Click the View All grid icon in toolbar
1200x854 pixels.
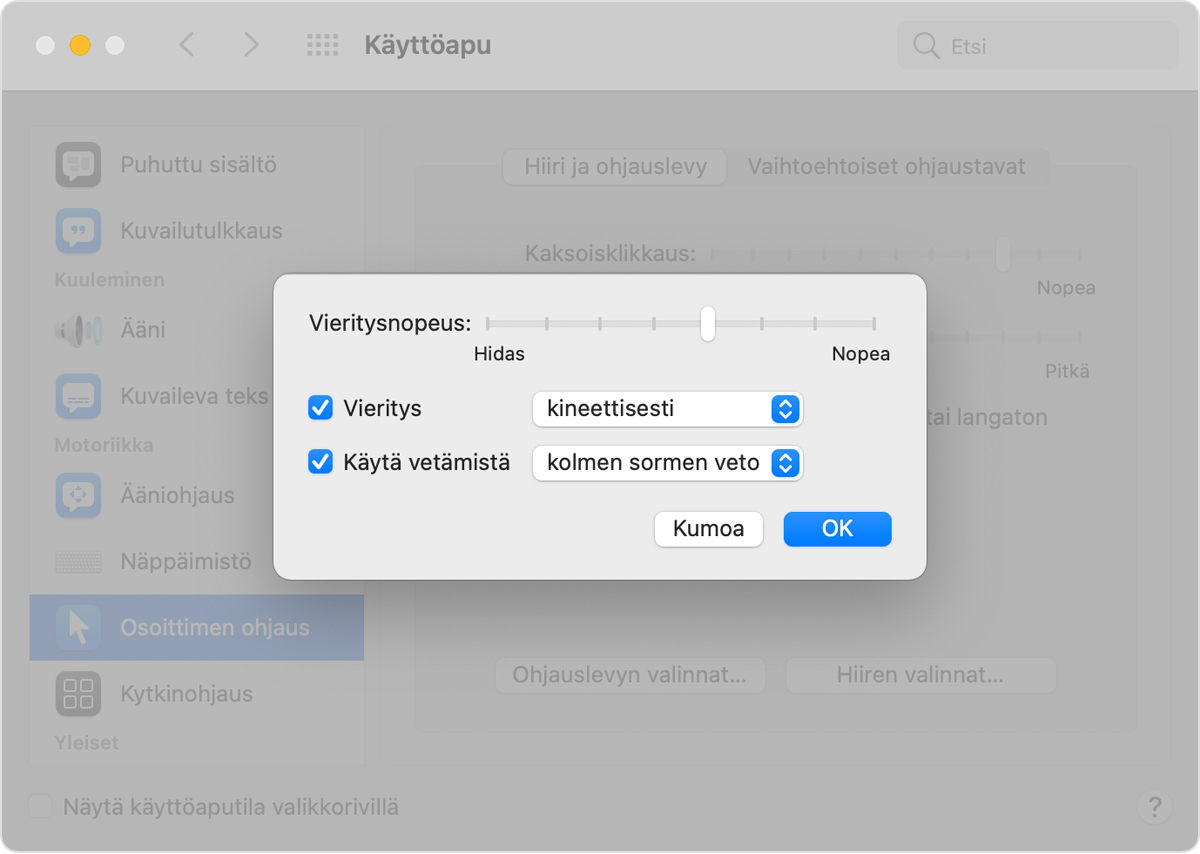pyautogui.click(x=322, y=44)
